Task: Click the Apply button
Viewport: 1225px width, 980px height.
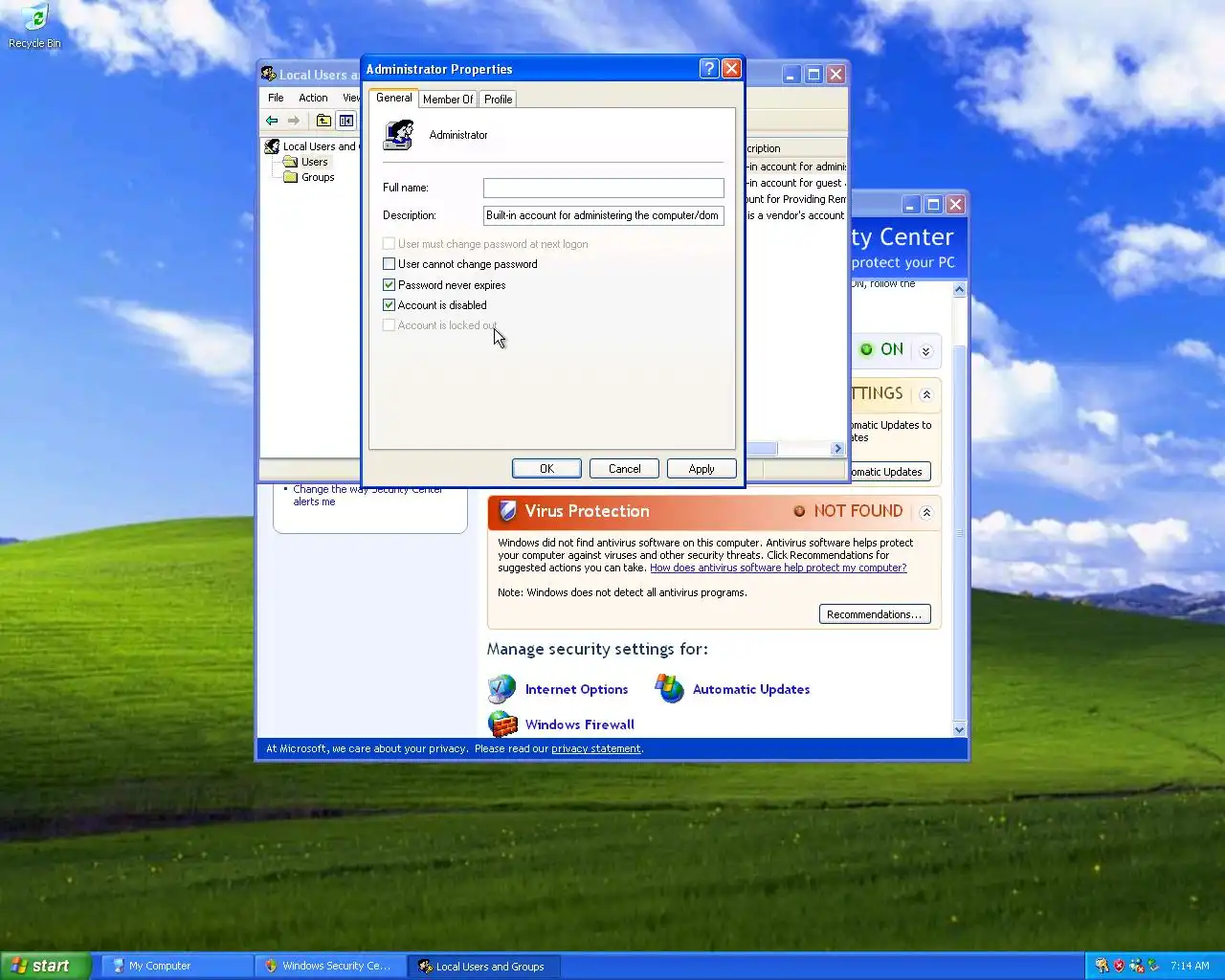Action: coord(702,469)
